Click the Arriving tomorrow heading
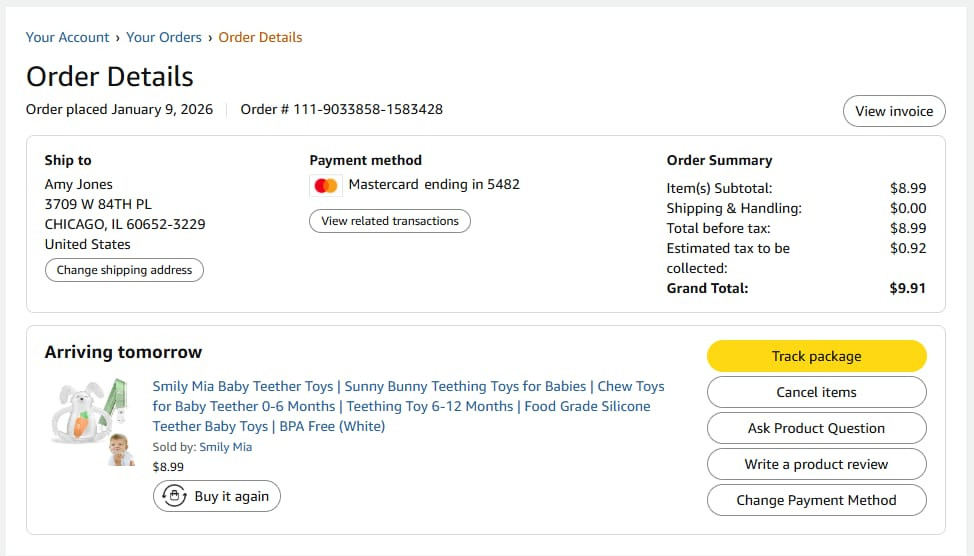This screenshot has height=556, width=974. point(123,352)
